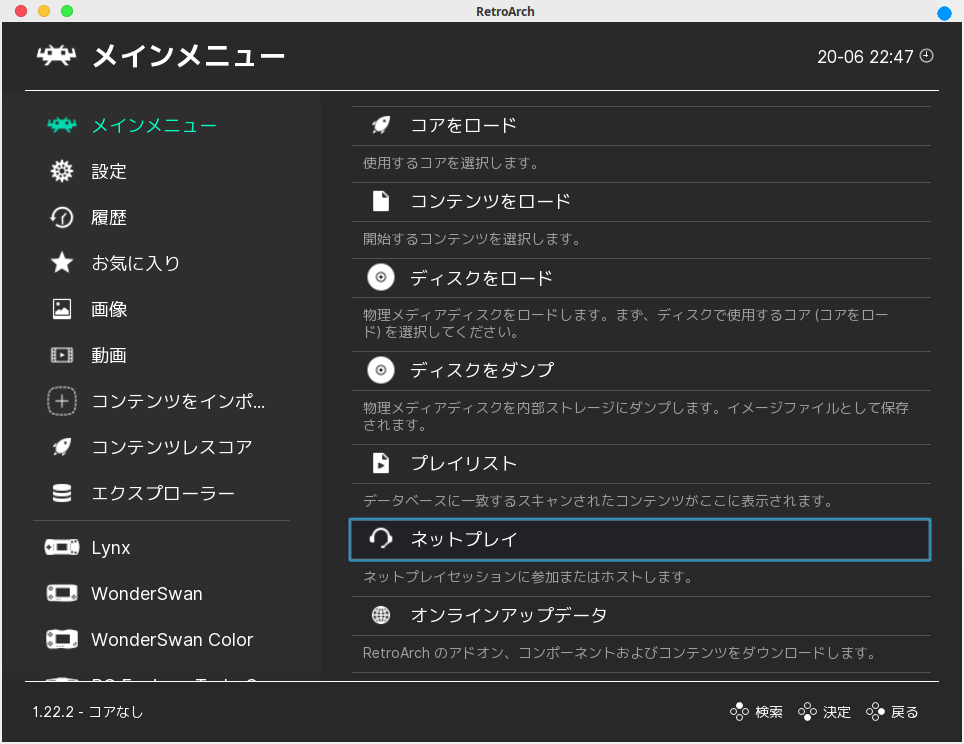The width and height of the screenshot is (964, 744).
Task: Open the WonderSwan playlist label
Action: 147,593
